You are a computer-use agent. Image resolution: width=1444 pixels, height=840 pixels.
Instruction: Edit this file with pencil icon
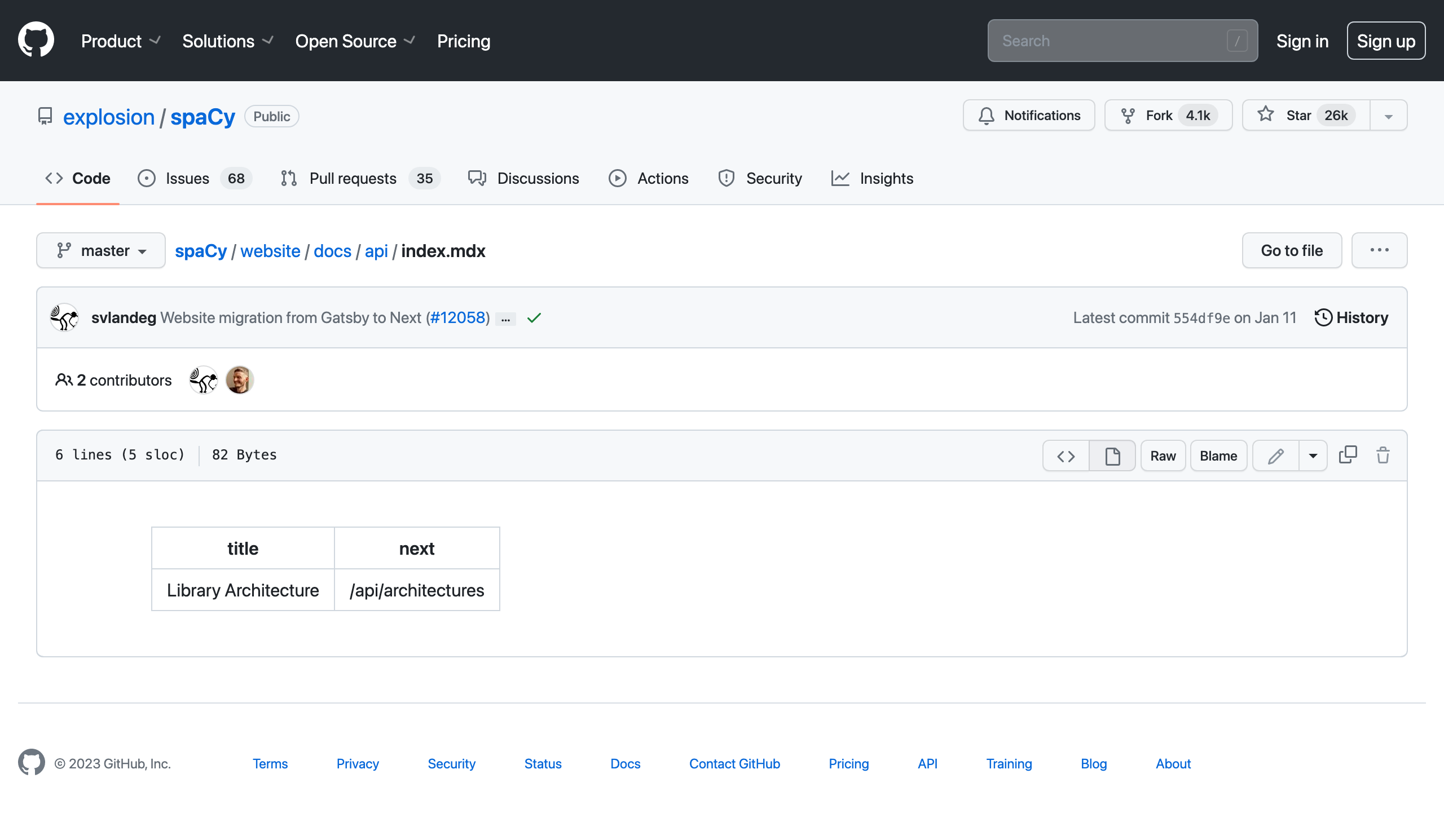point(1275,456)
